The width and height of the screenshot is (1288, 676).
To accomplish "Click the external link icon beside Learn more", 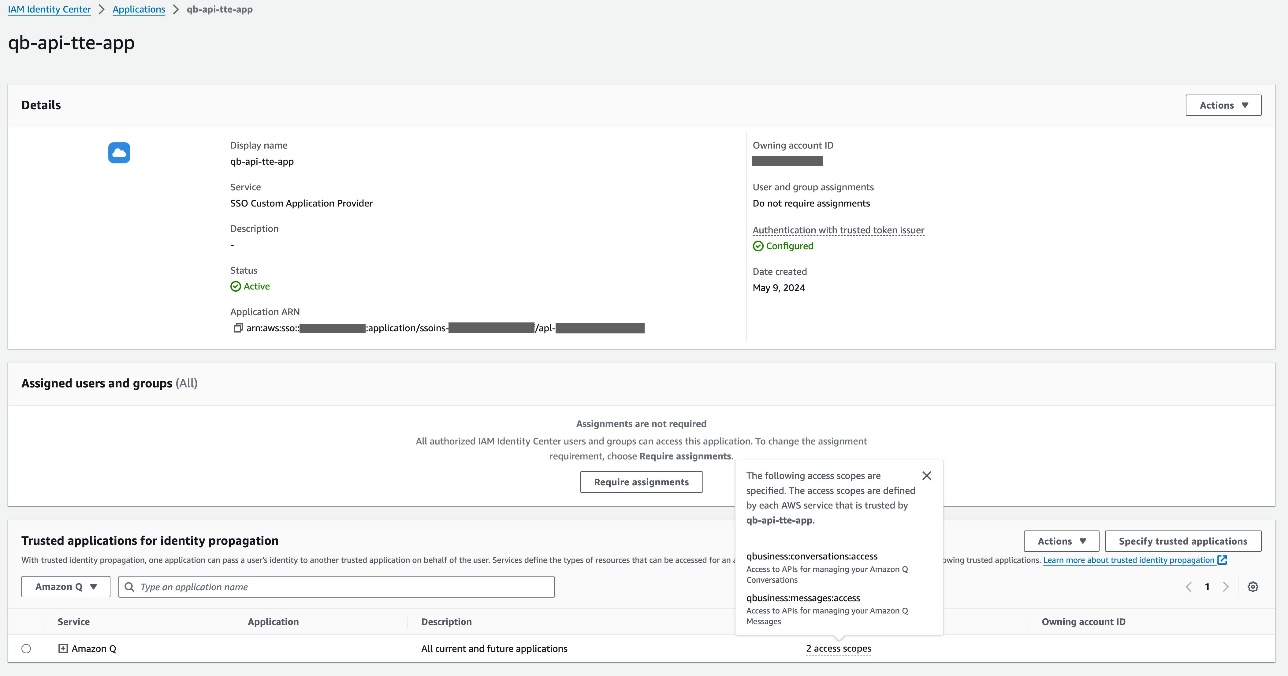I will pyautogui.click(x=1222, y=560).
